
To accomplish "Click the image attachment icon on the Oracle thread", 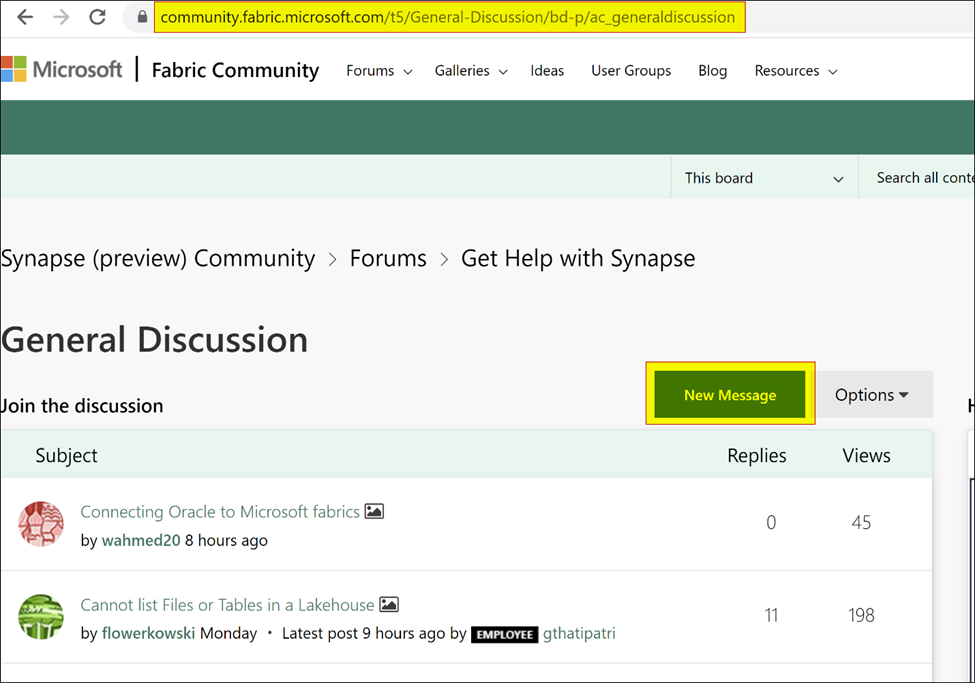I will pos(374,510).
